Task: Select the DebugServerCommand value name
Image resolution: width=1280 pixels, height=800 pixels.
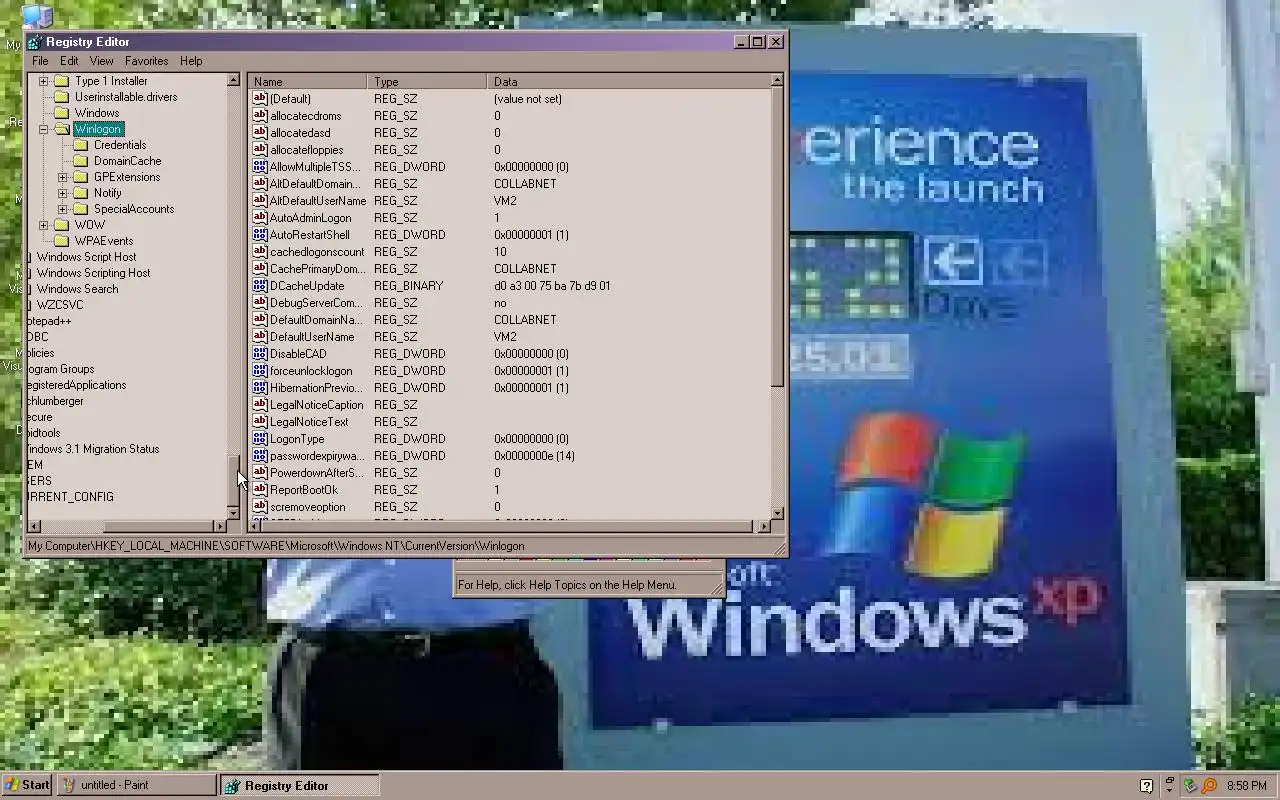Action: pos(316,302)
